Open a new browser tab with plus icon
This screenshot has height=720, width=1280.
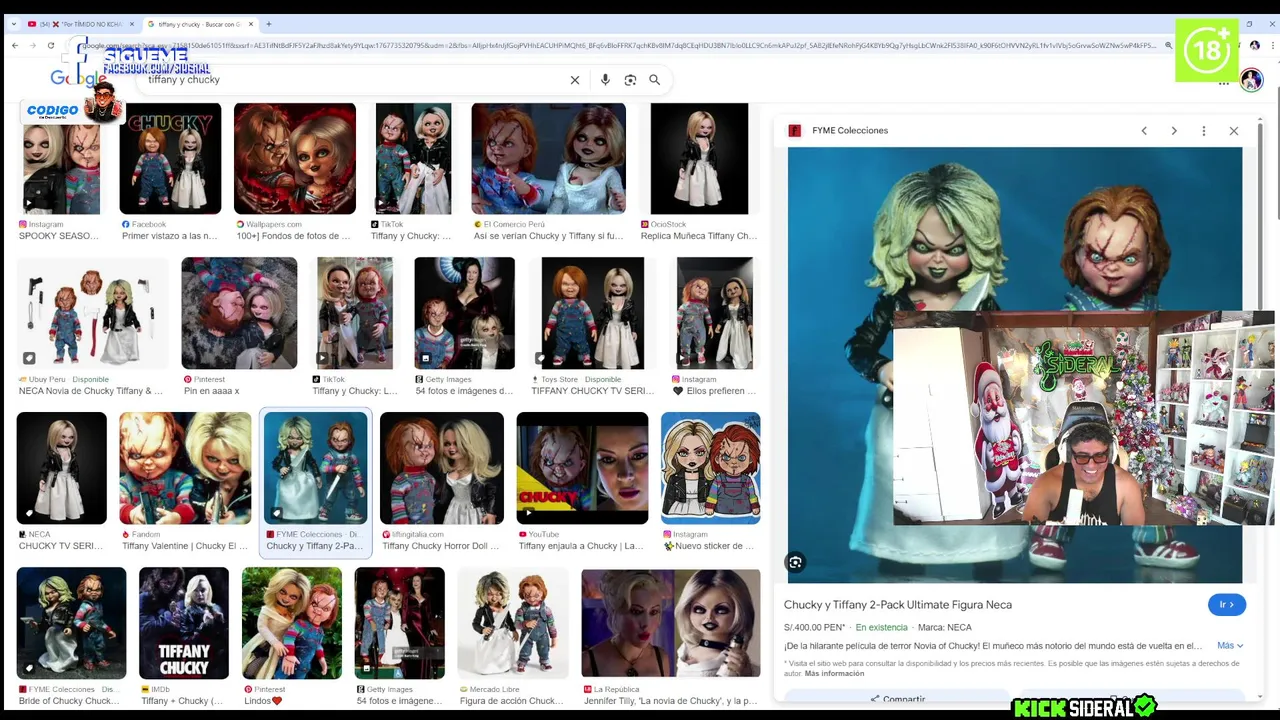click(x=268, y=24)
